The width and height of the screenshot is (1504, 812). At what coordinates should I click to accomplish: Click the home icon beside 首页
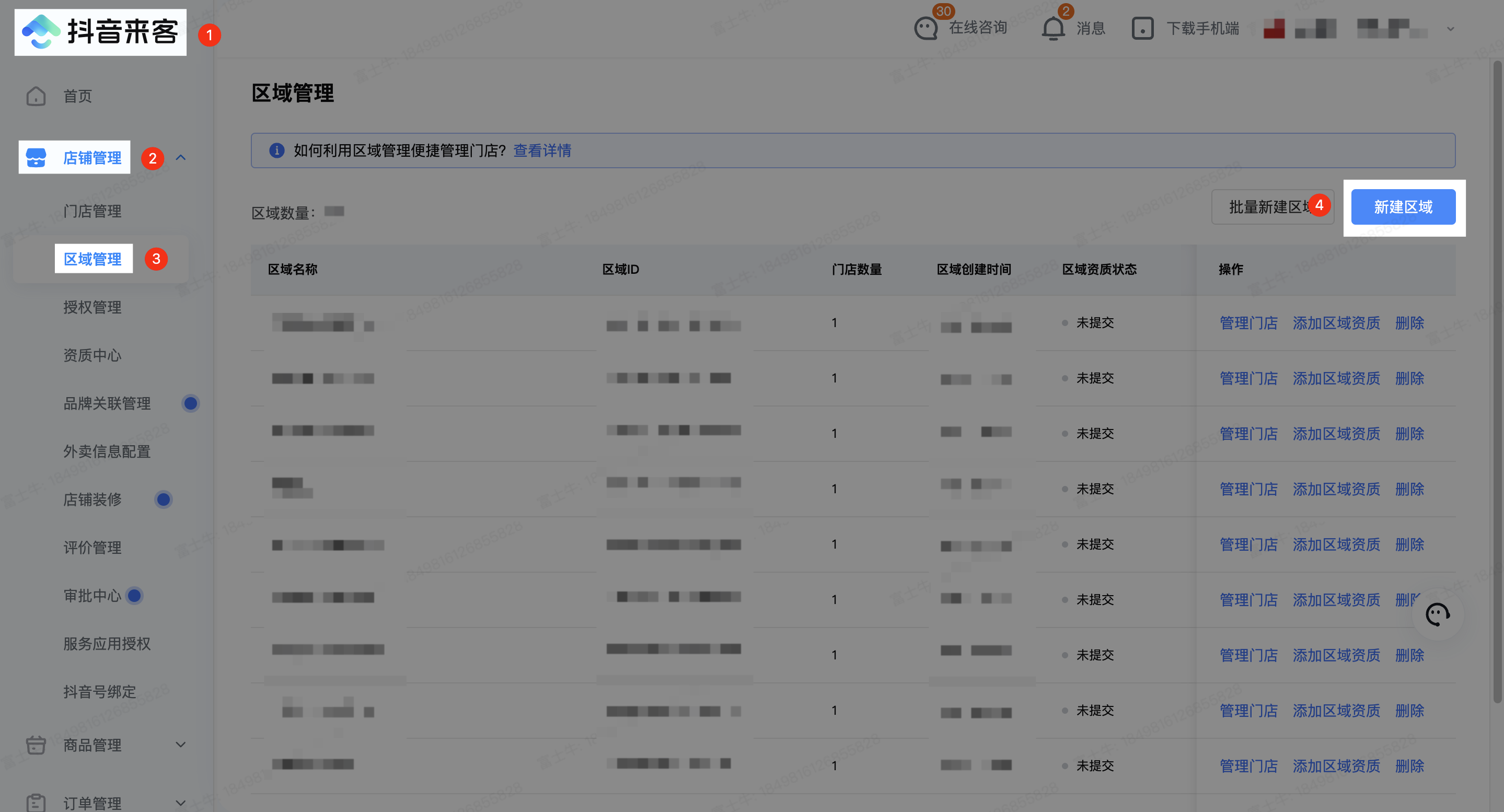[36, 96]
